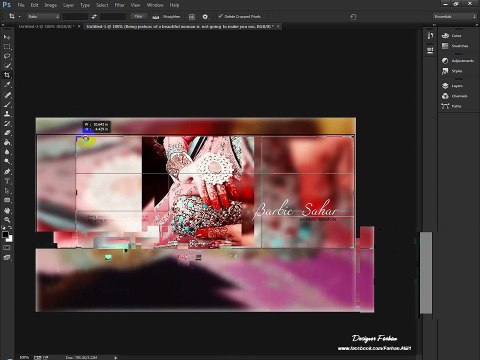
Task: Open the Crop tool preset picker
Action: click(14, 16)
